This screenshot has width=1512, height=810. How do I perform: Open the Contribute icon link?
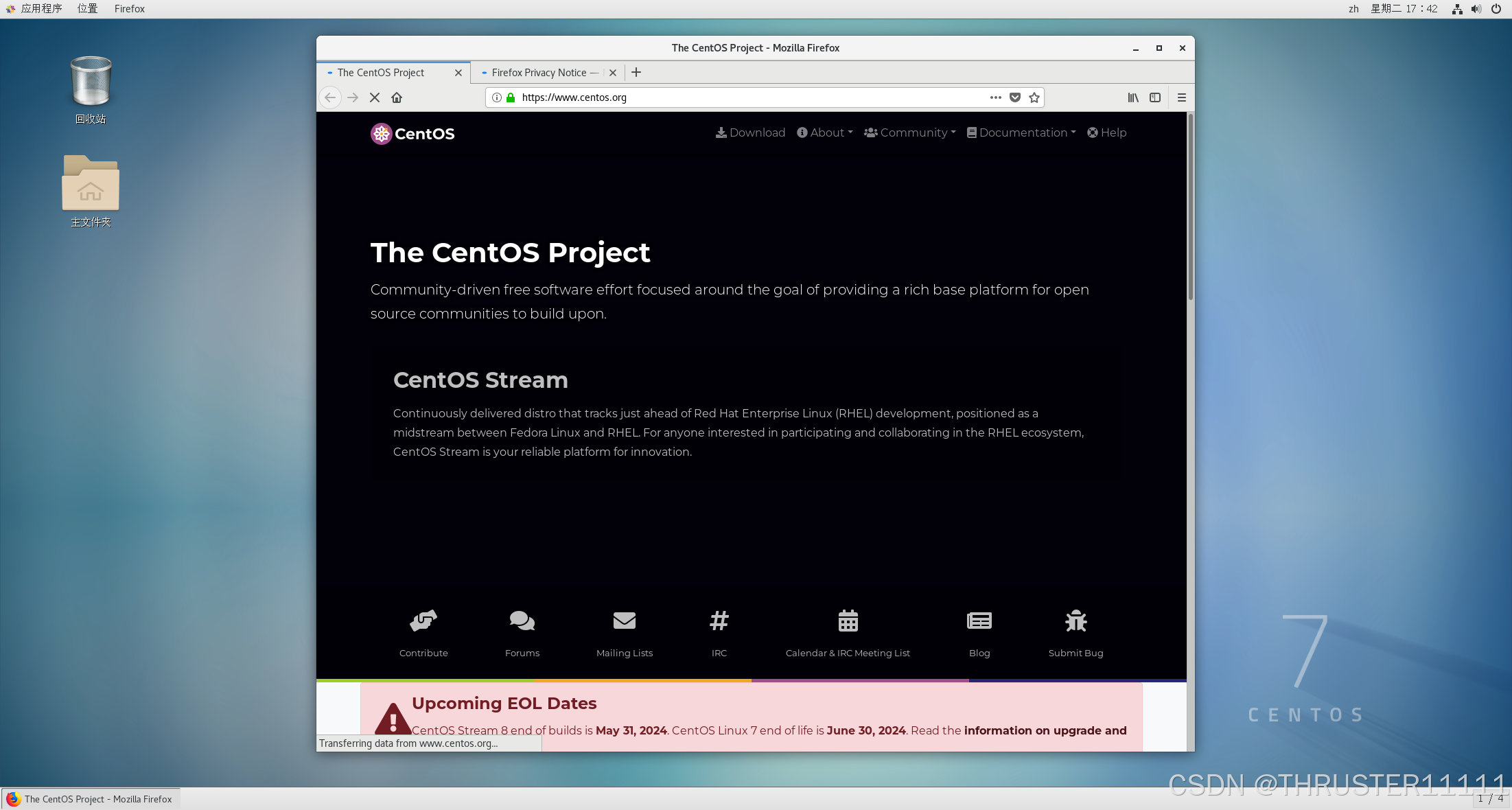[x=423, y=621]
